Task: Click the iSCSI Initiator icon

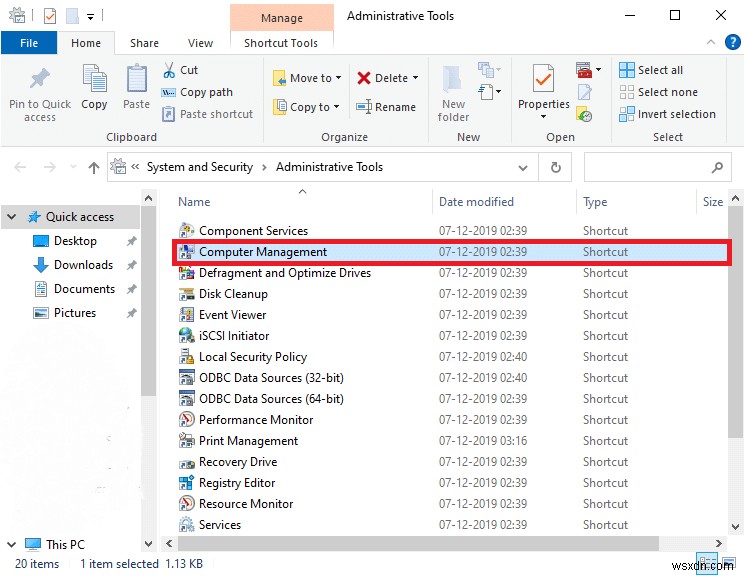Action: (x=186, y=336)
